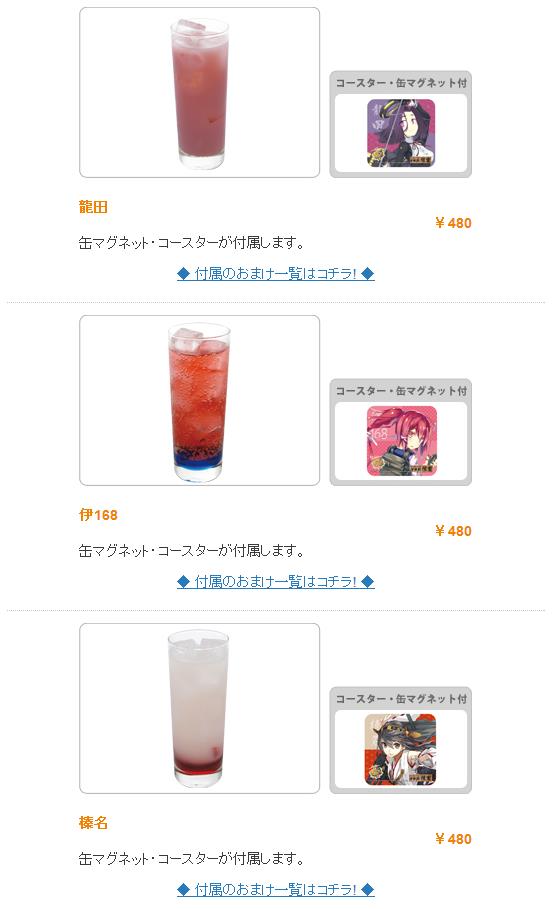Image resolution: width=557 pixels, height=909 pixels.
Task: Click the コースター・缶マグネット付 label above 龍田 coaster
Action: tap(401, 83)
